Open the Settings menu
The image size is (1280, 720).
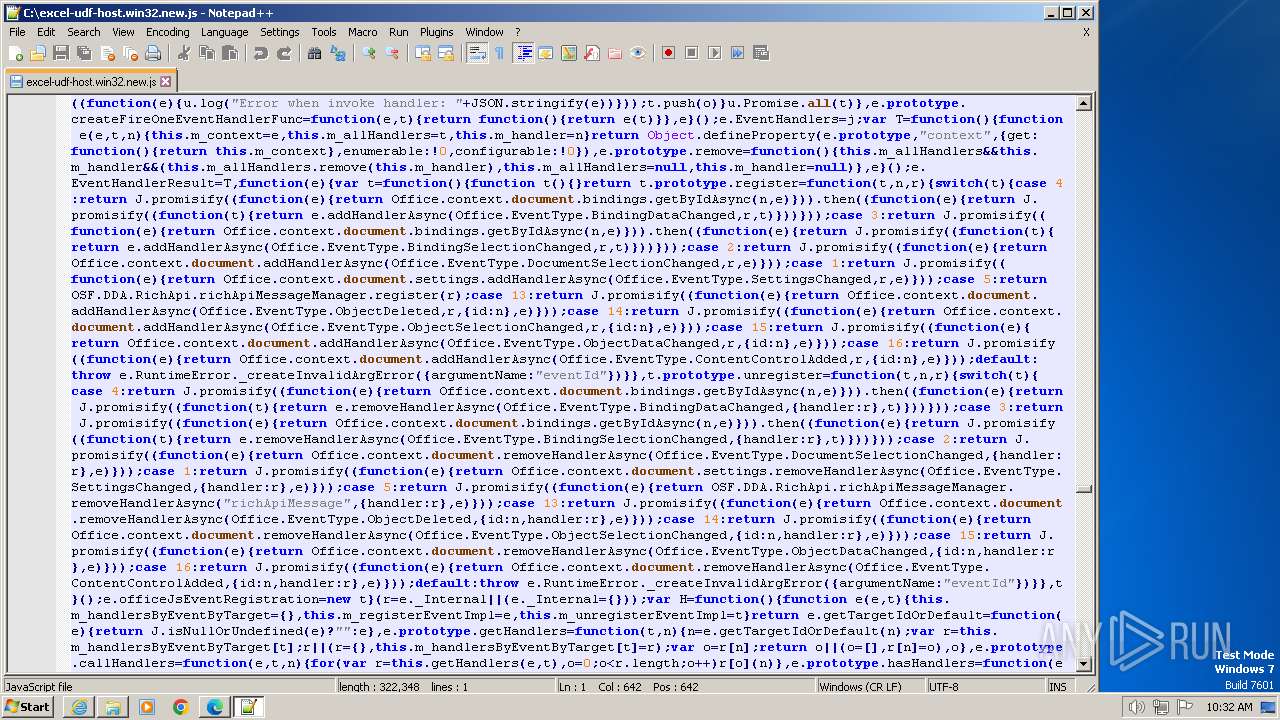point(279,32)
